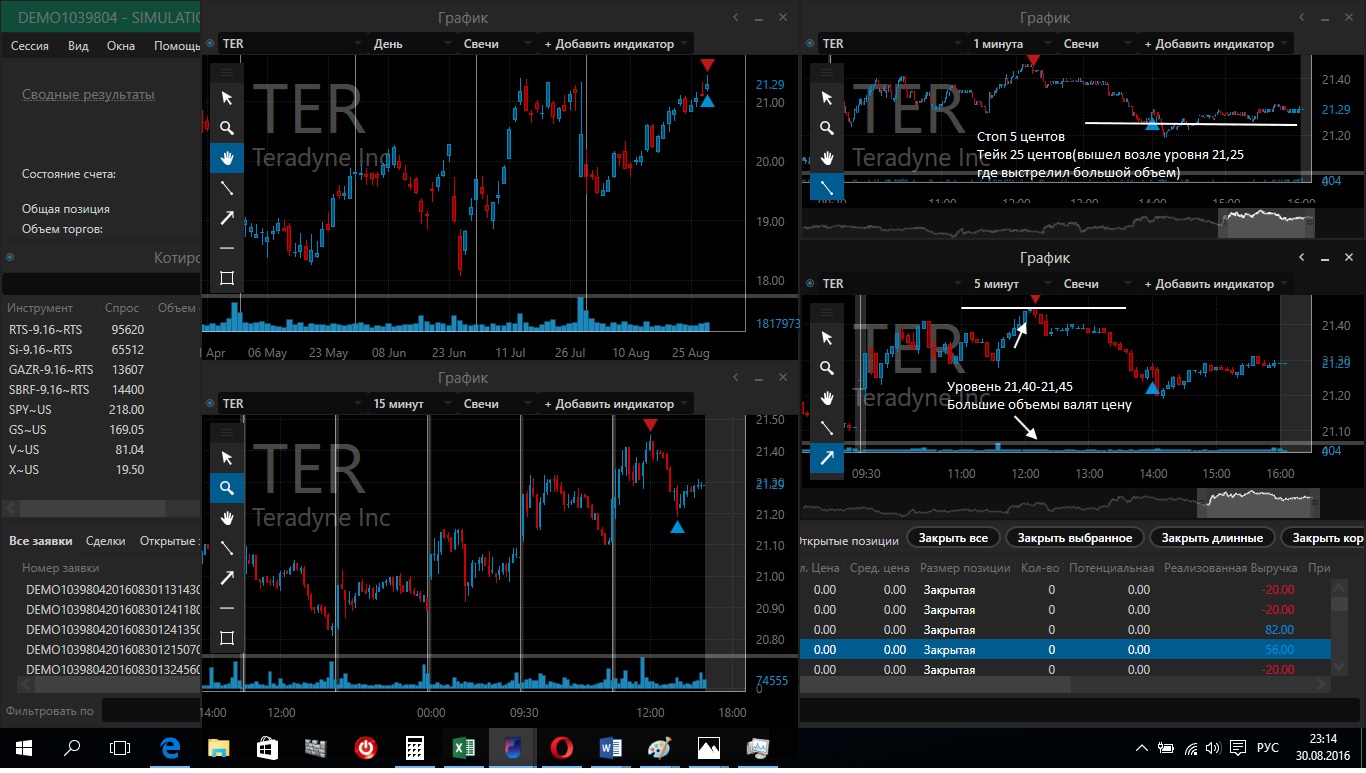
Task: Select hand tool in 1 минута chart
Action: [827, 158]
